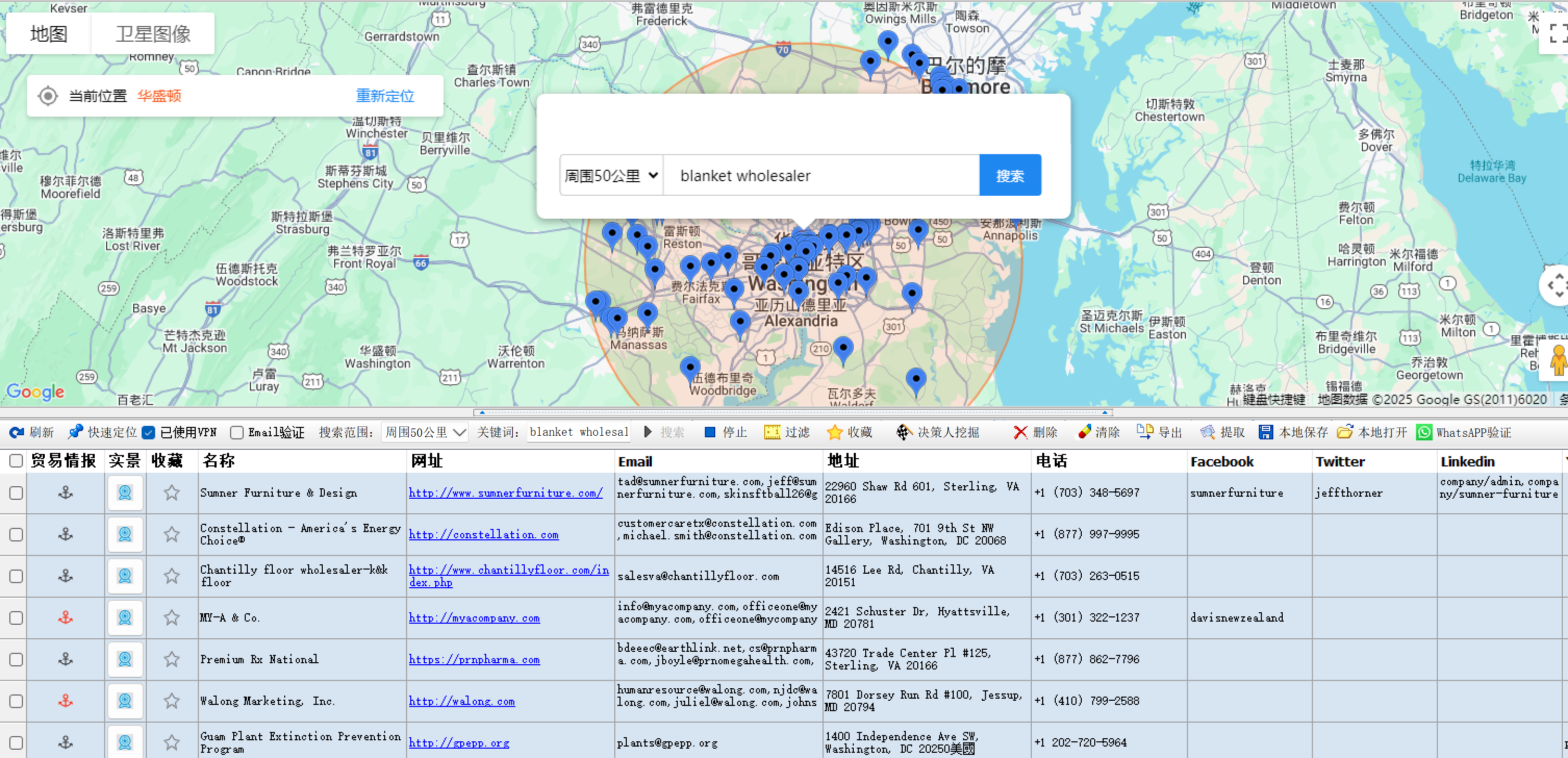The width and height of the screenshot is (1568, 758).
Task: Click the Street View pegman icon
Action: click(x=1558, y=360)
